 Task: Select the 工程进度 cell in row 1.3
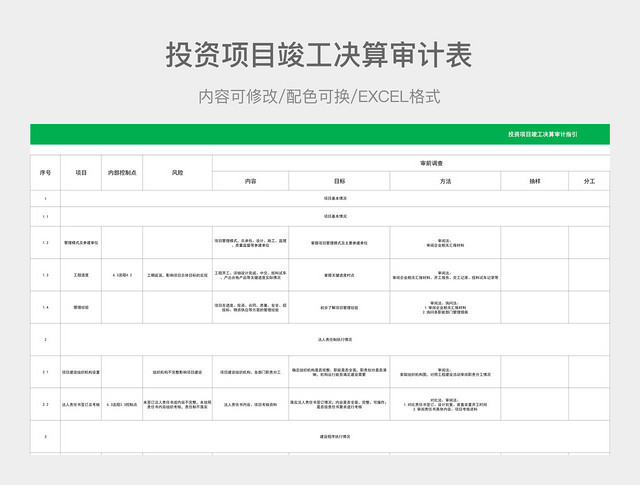tap(81, 275)
